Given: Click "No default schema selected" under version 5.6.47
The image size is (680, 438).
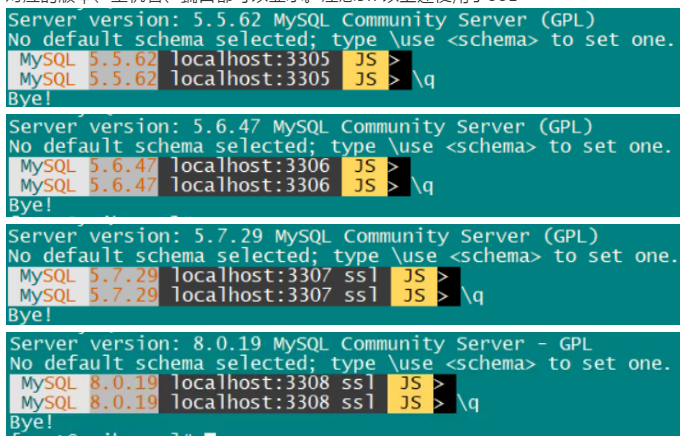Looking at the screenshot, I should [163, 147].
